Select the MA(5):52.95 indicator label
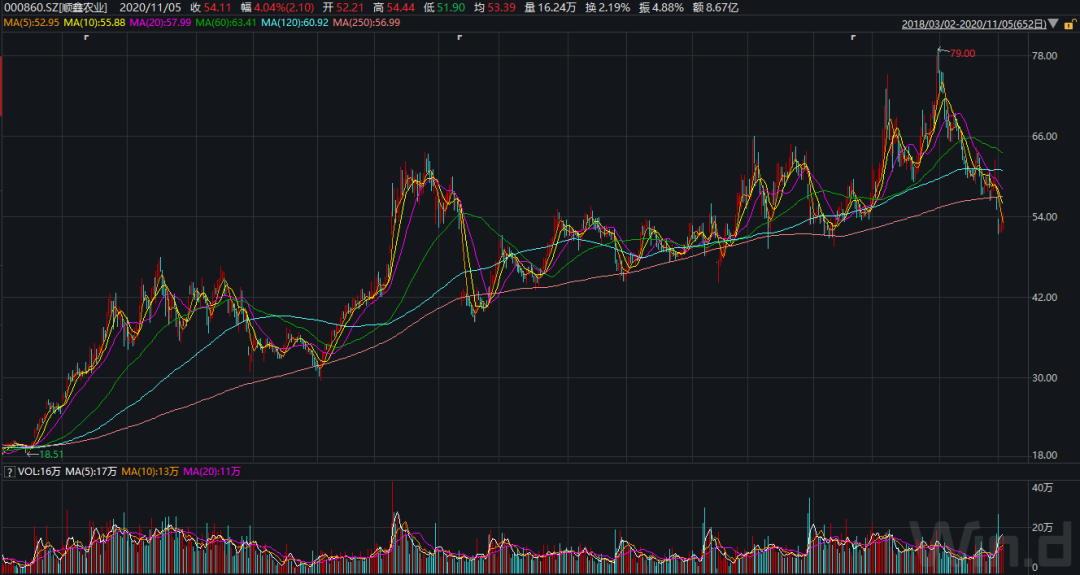This screenshot has width=1080, height=575. (31, 22)
